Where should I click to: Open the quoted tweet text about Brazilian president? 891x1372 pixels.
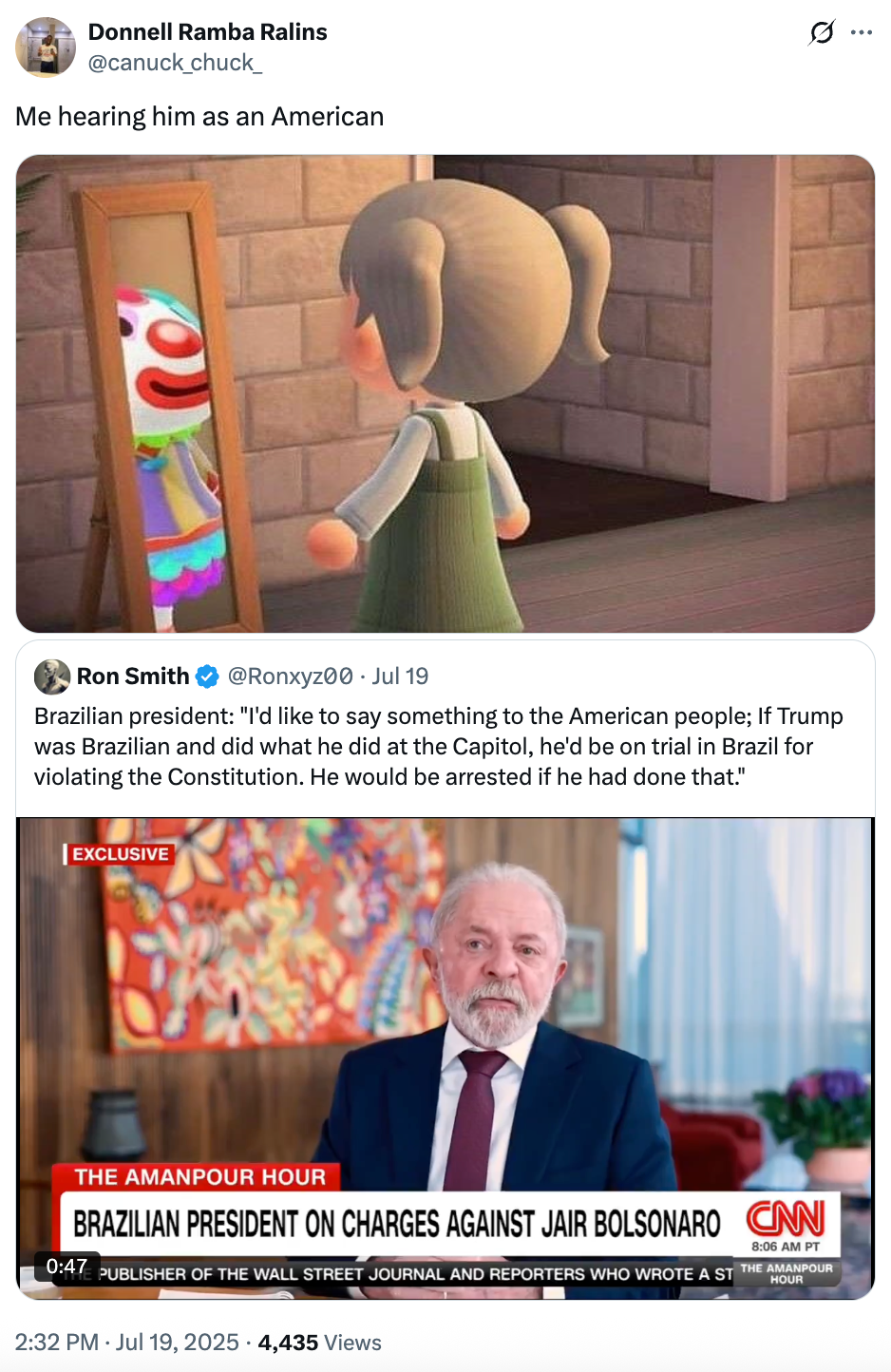click(x=439, y=747)
